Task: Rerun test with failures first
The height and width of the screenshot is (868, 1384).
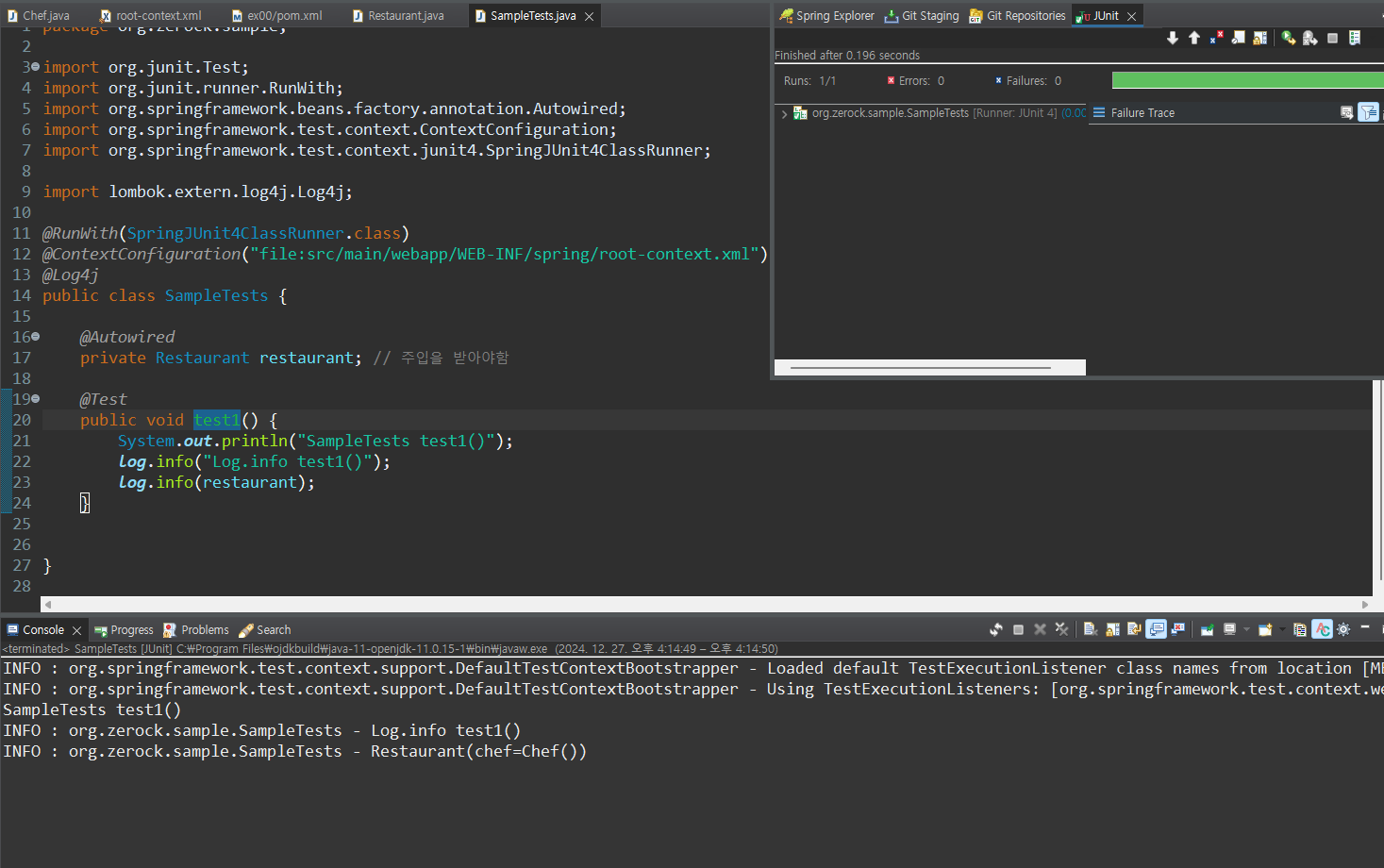Action: (1310, 38)
